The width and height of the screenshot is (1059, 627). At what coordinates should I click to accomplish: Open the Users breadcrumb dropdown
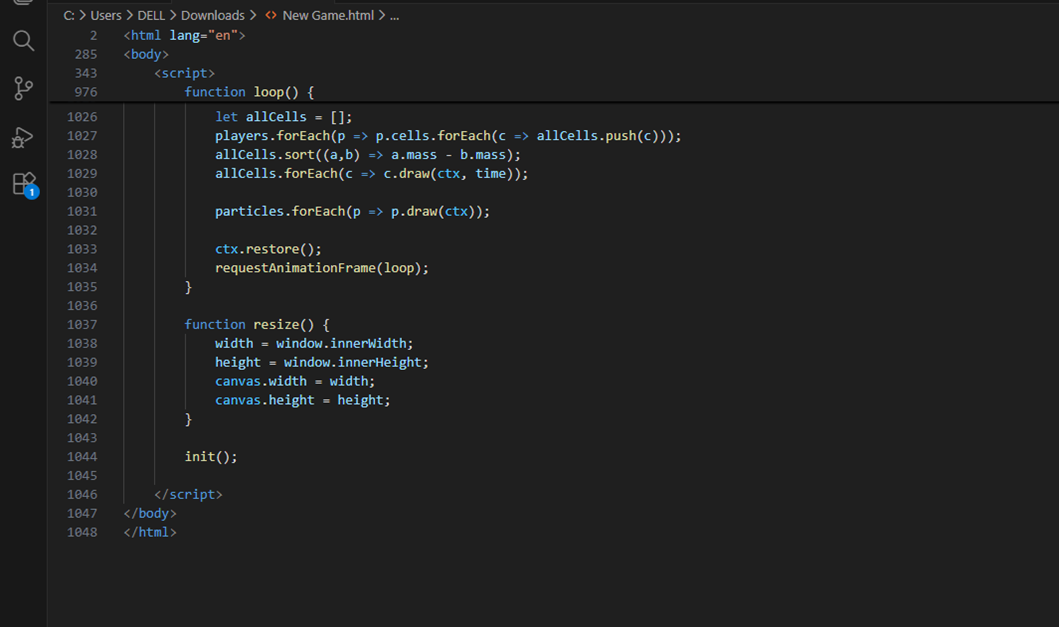(x=106, y=15)
